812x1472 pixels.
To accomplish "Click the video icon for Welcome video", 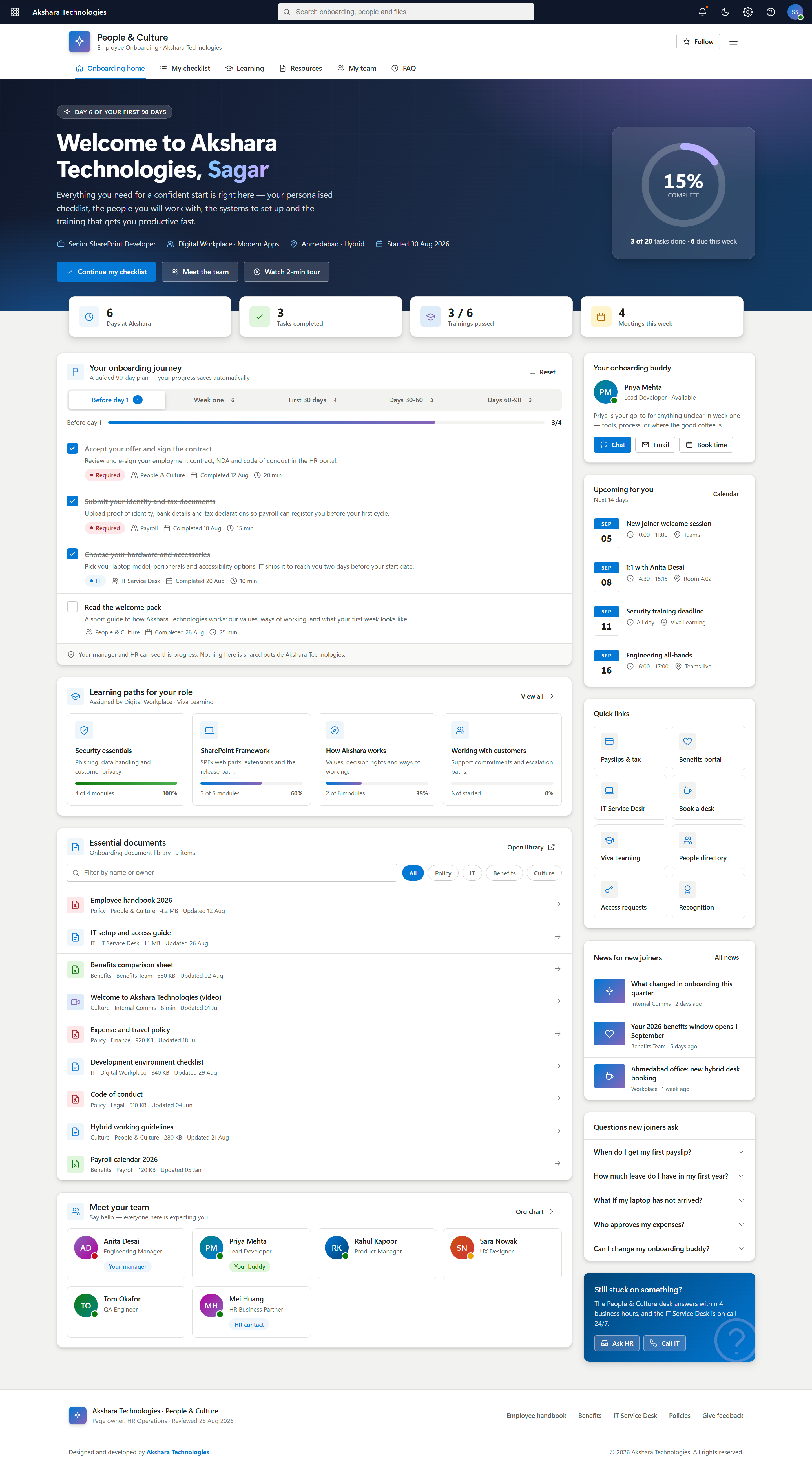I will 75,1002.
